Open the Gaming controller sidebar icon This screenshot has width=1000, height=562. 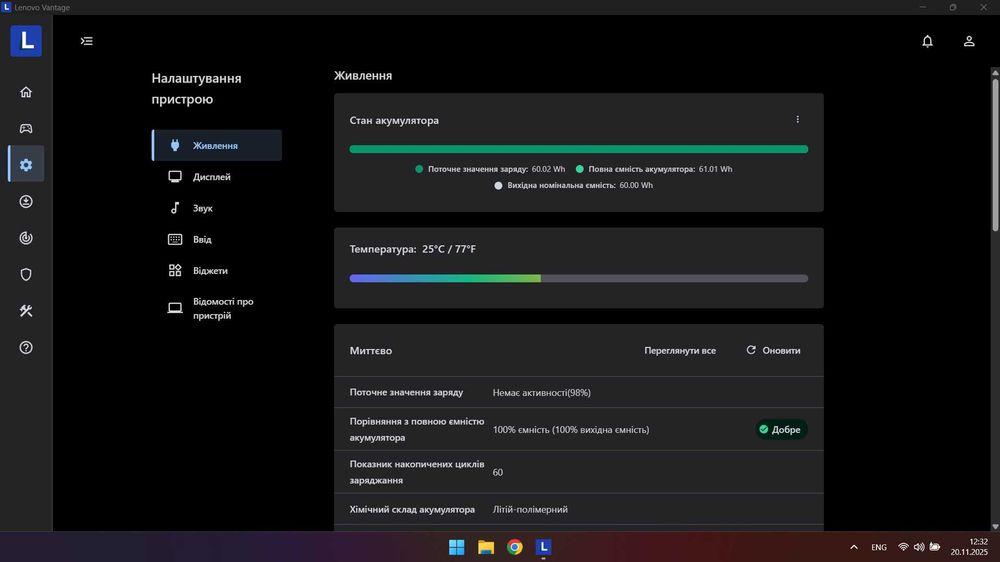26,128
